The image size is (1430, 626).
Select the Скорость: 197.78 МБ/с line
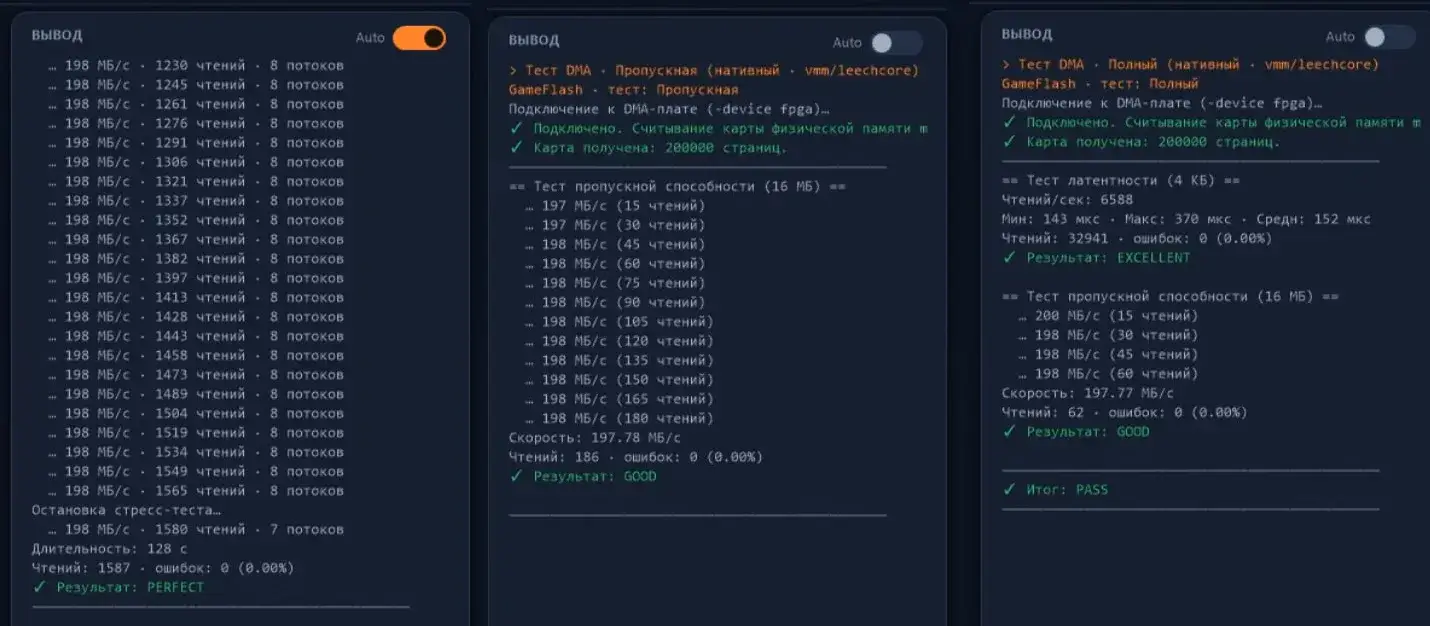point(595,438)
